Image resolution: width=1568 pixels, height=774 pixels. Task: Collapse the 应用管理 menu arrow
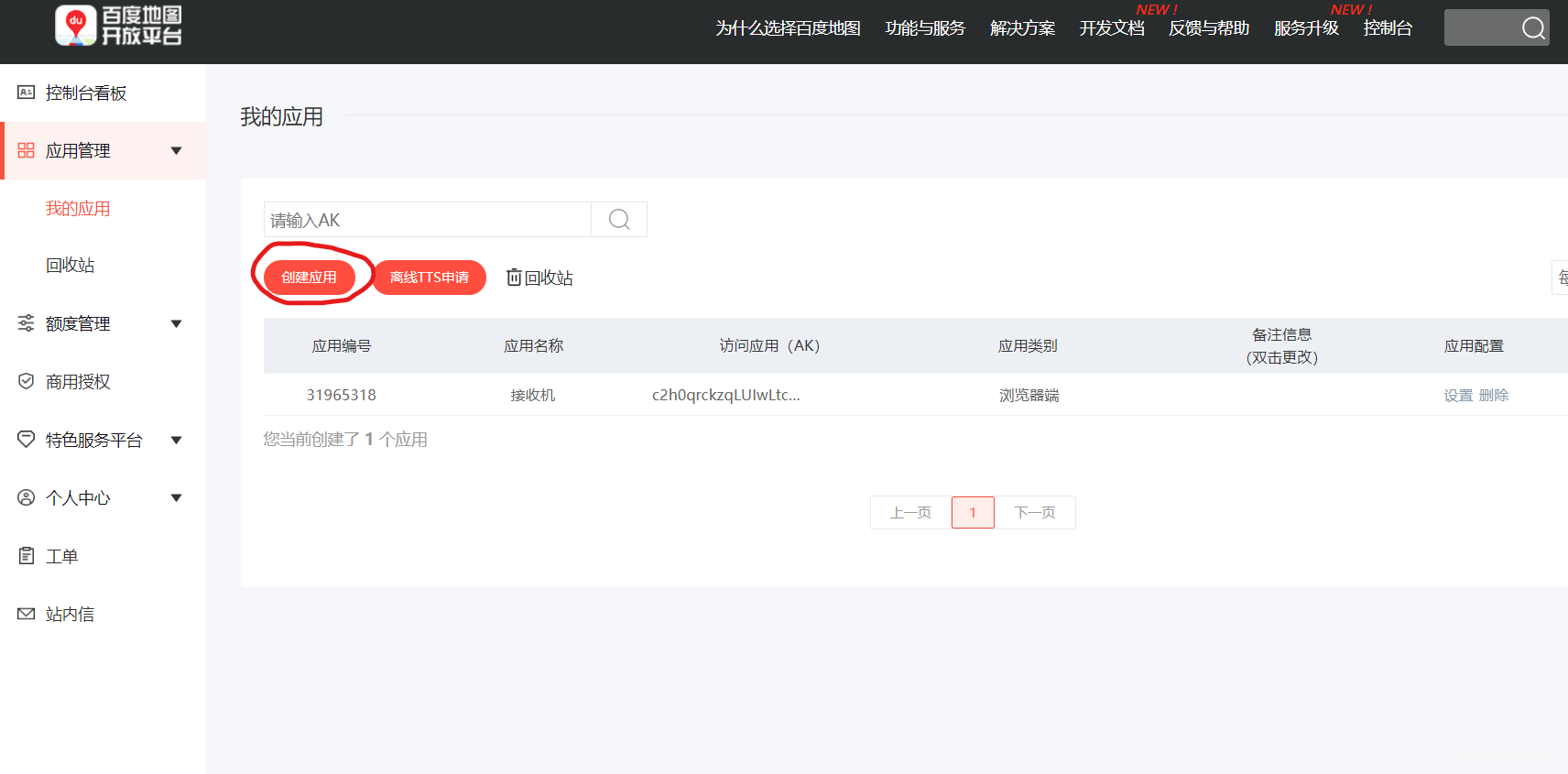[x=177, y=151]
